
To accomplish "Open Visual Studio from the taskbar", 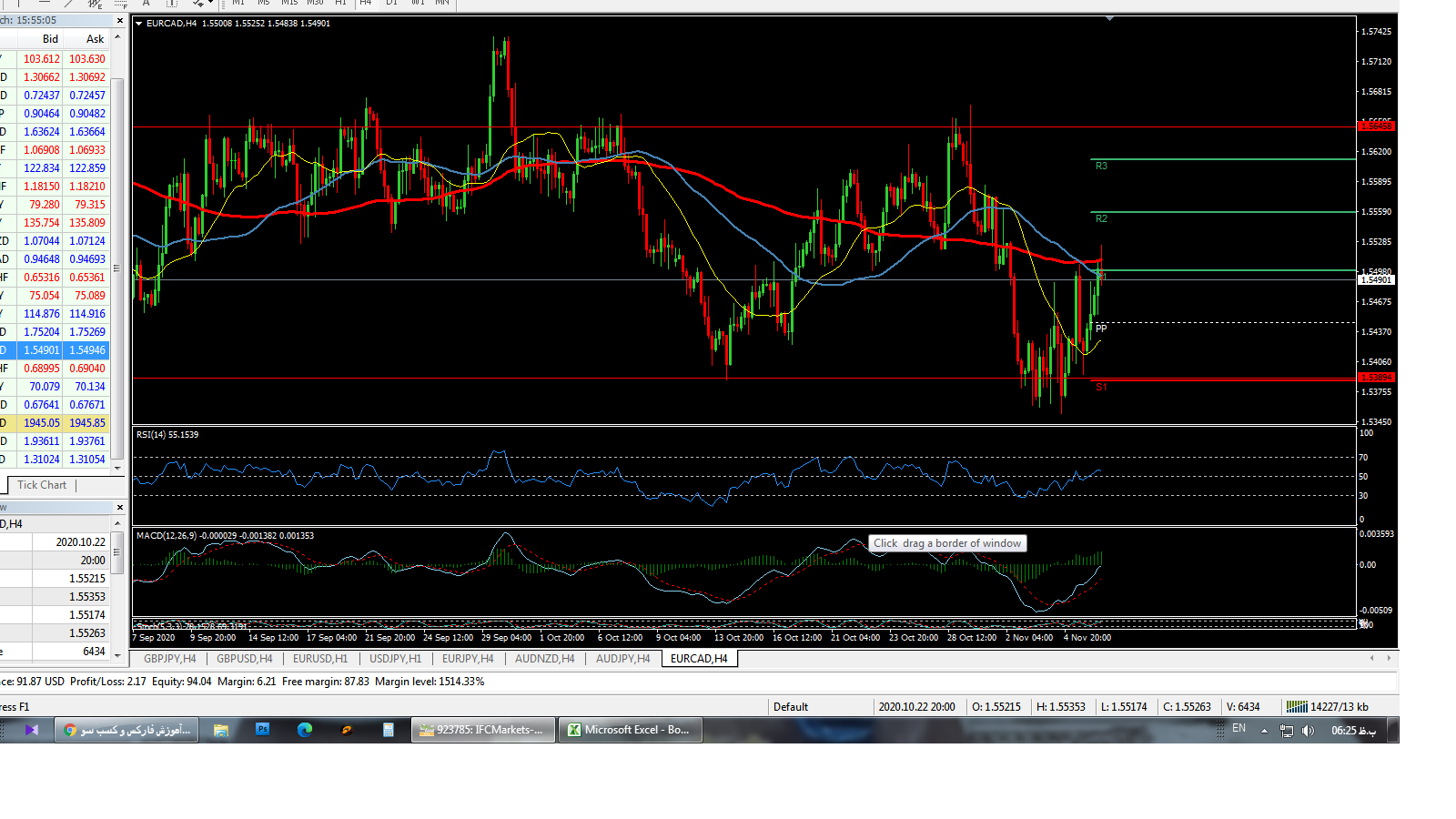I will tap(32, 730).
